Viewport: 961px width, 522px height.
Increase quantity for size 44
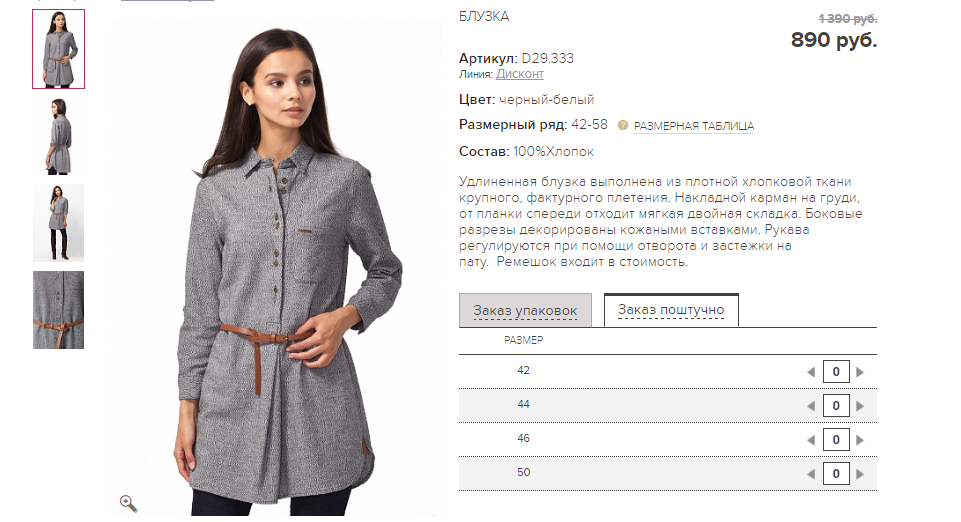tap(860, 406)
